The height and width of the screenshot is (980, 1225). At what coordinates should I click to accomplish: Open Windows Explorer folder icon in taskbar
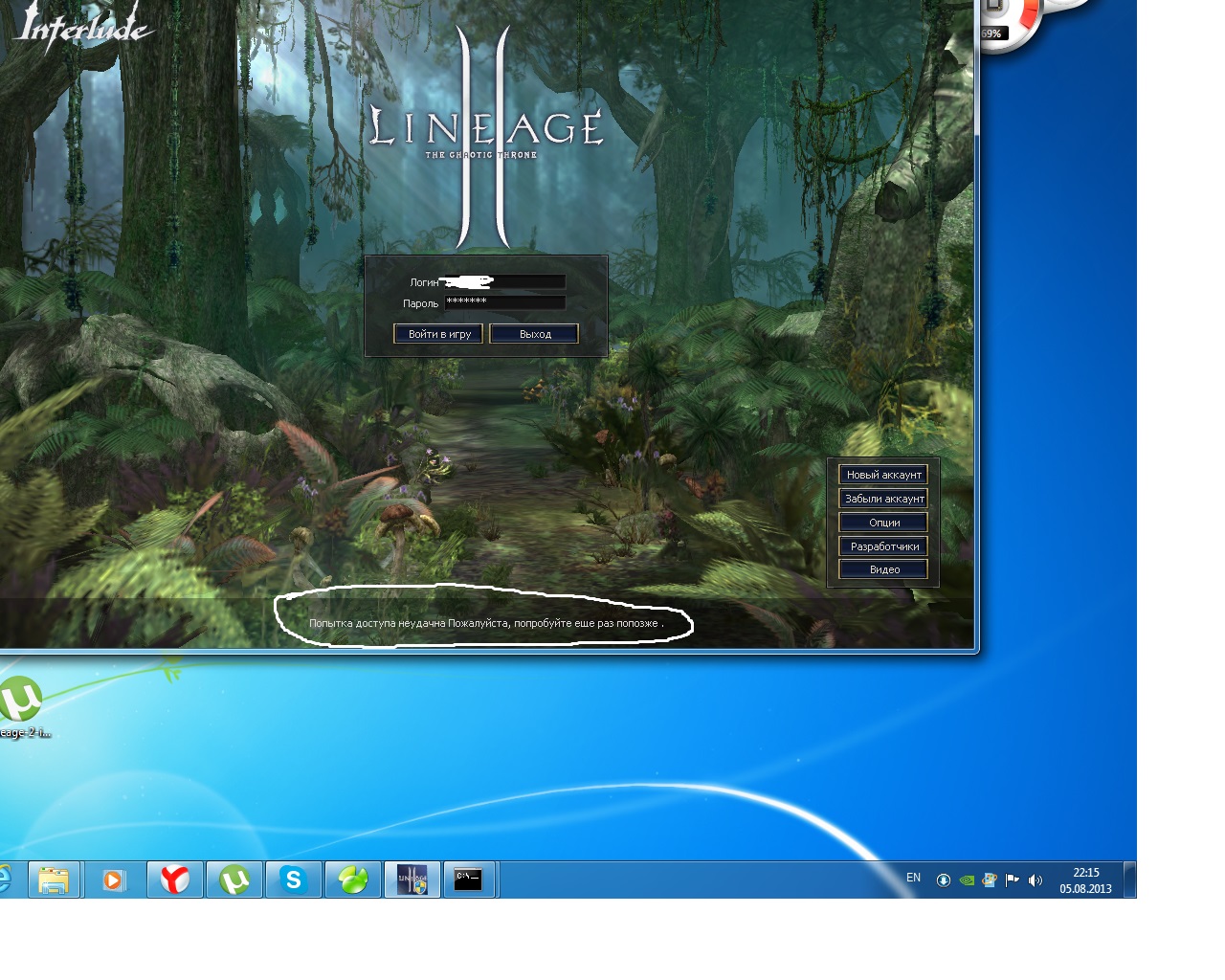point(55,880)
